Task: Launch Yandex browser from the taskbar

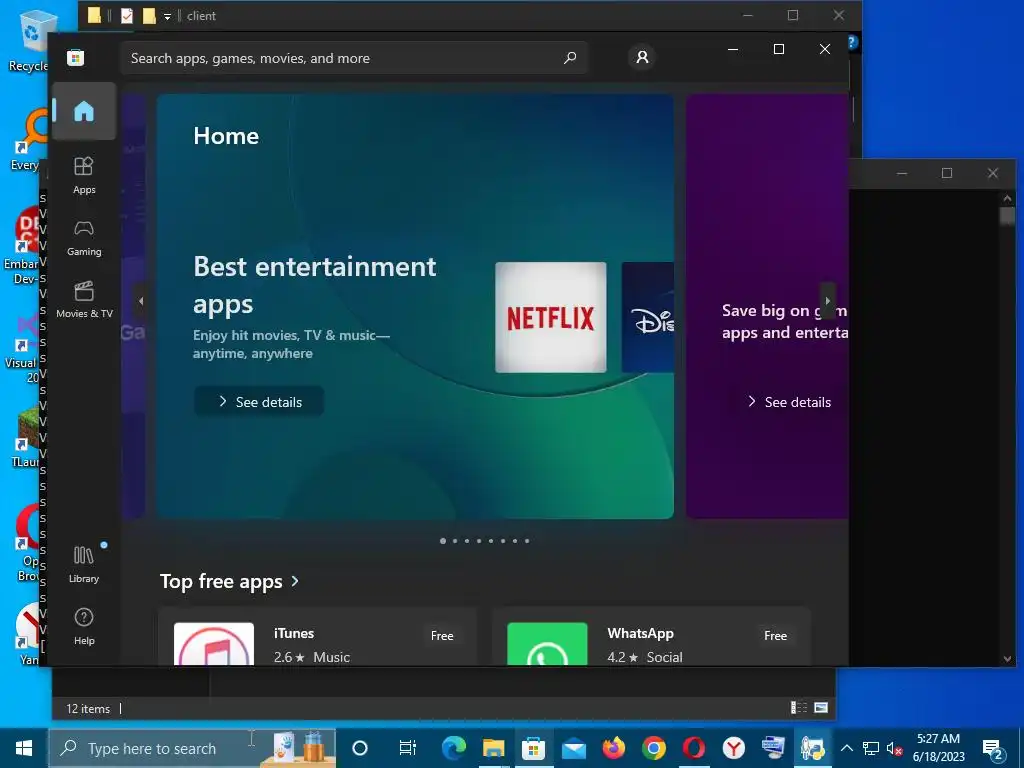Action: click(734, 748)
